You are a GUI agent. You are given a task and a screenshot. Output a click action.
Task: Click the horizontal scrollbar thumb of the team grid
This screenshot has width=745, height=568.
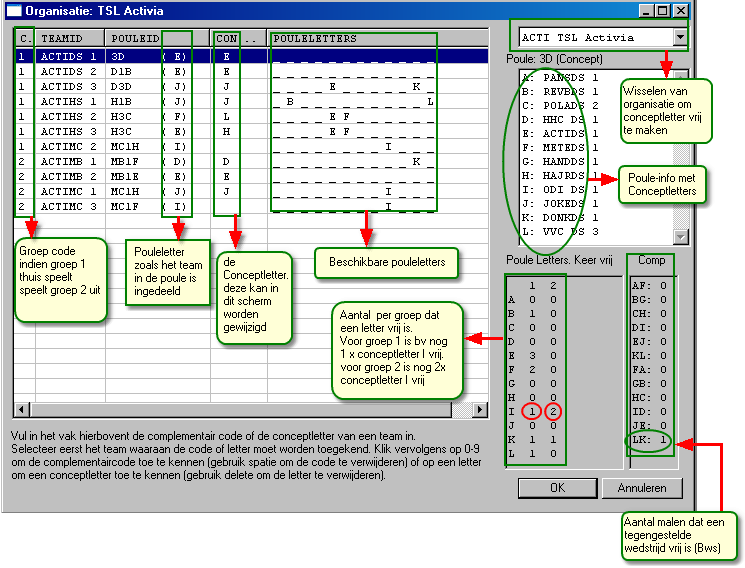240,409
